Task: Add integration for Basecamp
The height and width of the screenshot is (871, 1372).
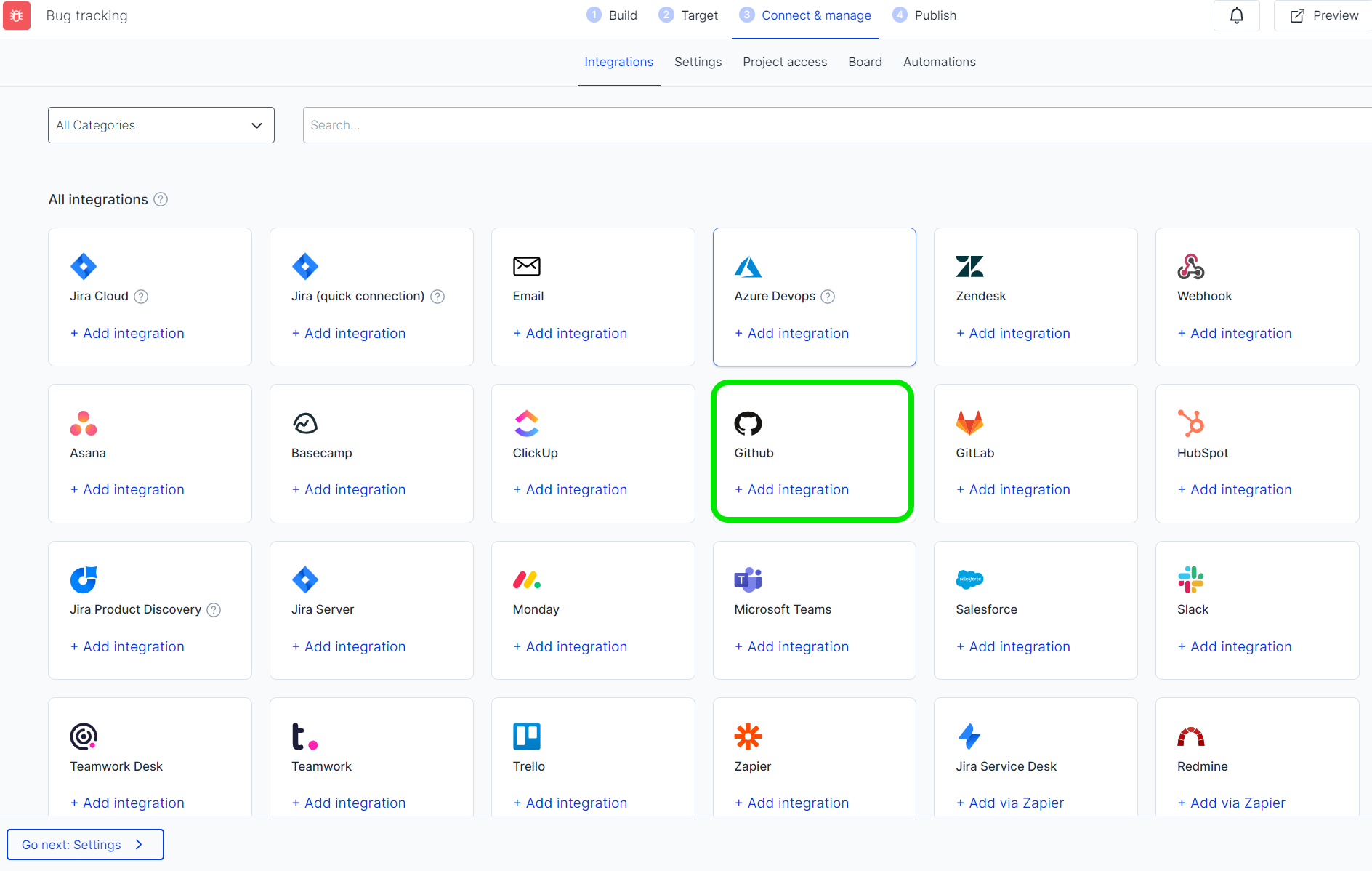Action: point(349,490)
